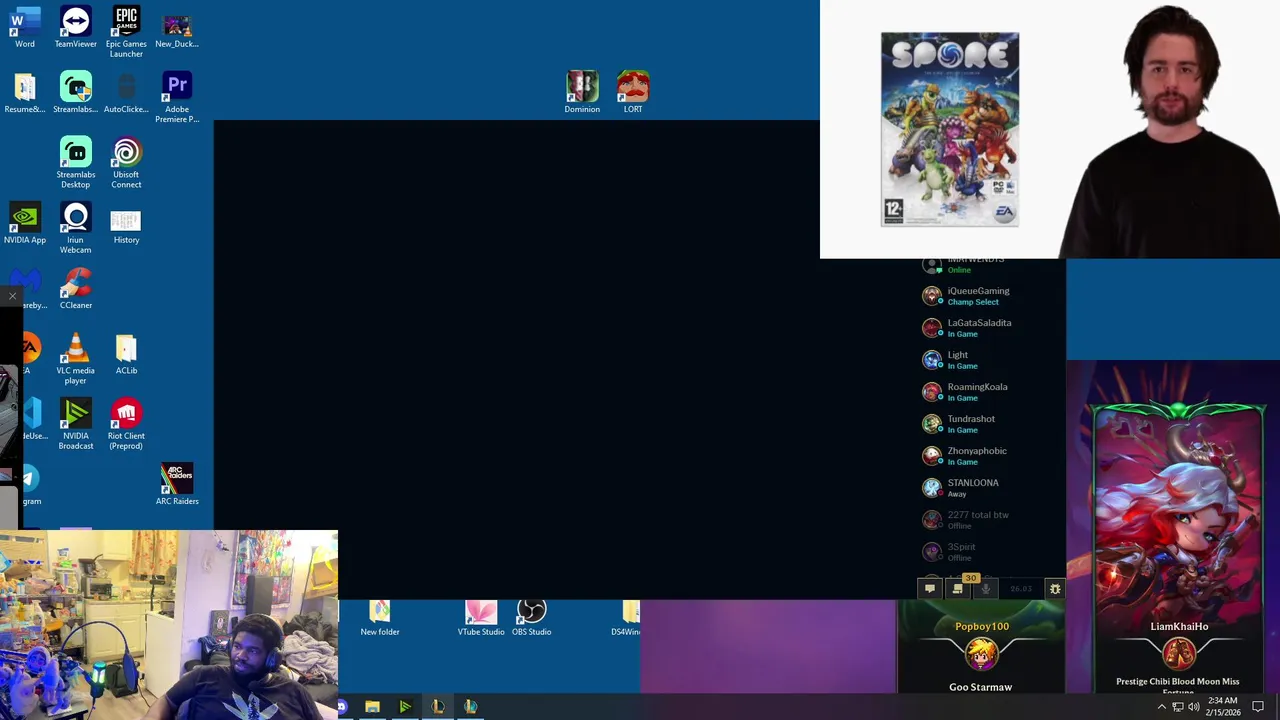Click the microphone icon in League social bar
The image size is (1280, 720).
coord(985,589)
